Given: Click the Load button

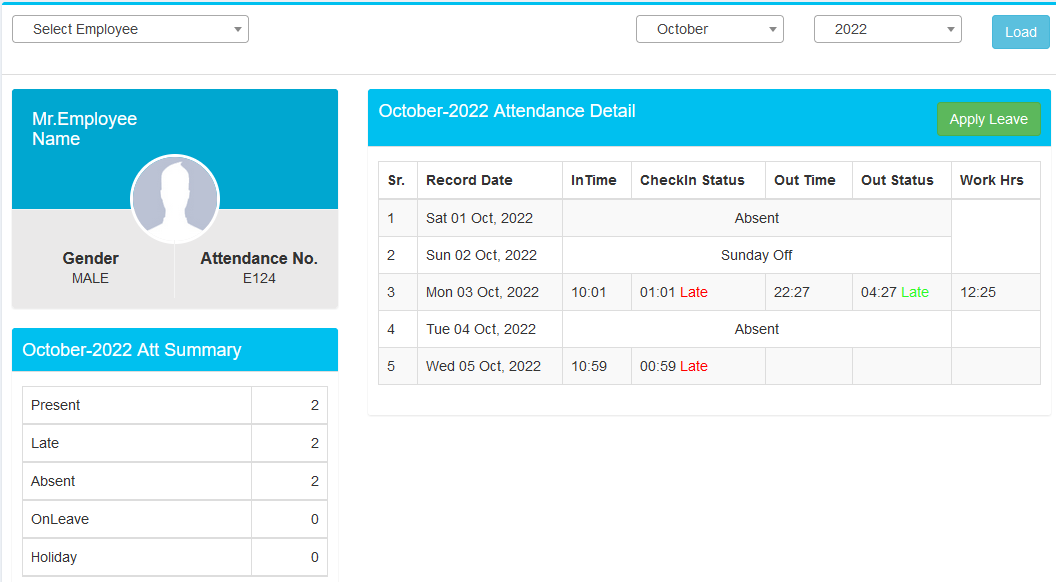Looking at the screenshot, I should pyautogui.click(x=1020, y=32).
